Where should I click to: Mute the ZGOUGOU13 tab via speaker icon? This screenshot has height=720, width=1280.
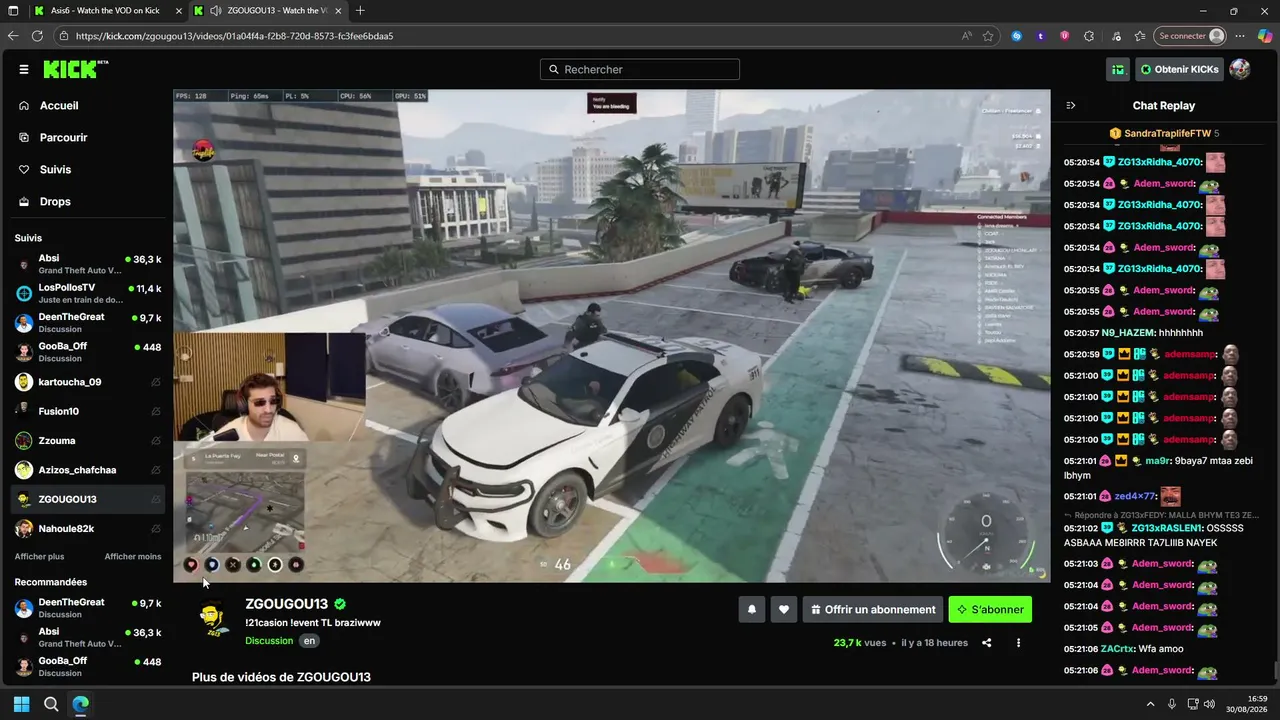[x=216, y=11]
